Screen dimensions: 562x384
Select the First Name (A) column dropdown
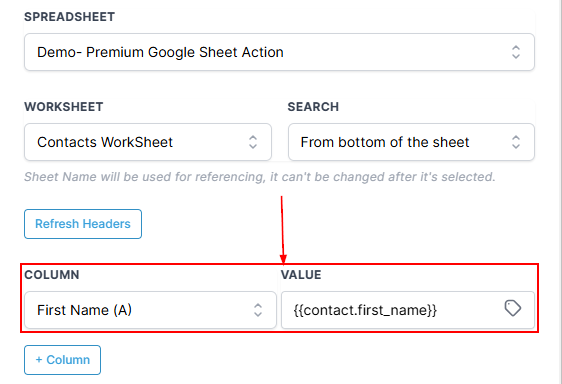pos(150,310)
